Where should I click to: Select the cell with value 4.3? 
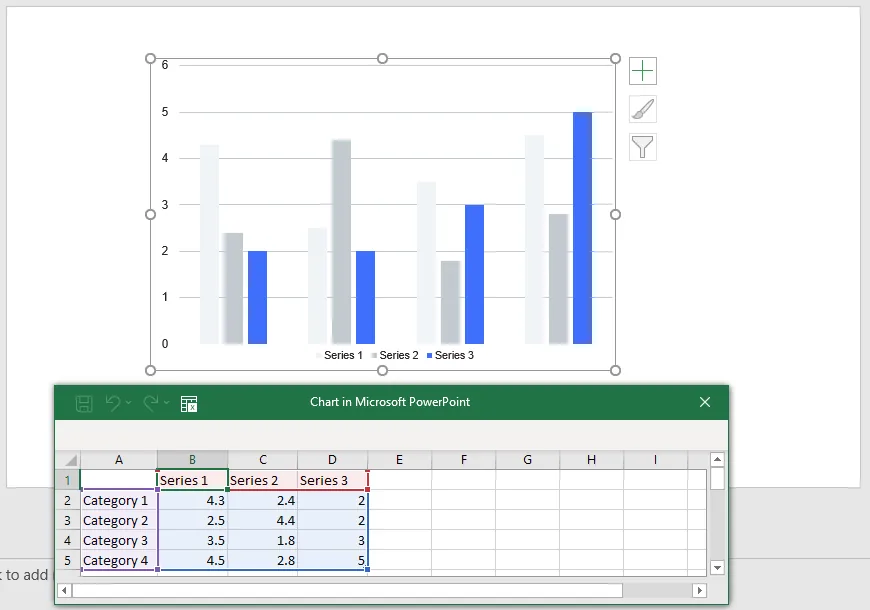click(193, 501)
